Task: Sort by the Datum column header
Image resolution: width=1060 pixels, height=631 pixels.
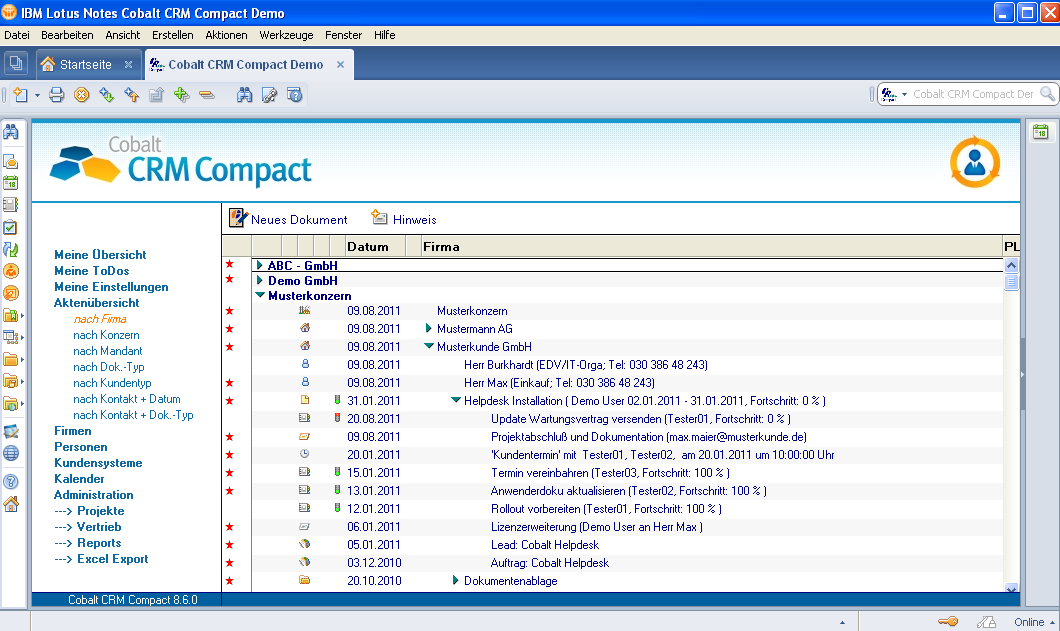Action: (375, 247)
